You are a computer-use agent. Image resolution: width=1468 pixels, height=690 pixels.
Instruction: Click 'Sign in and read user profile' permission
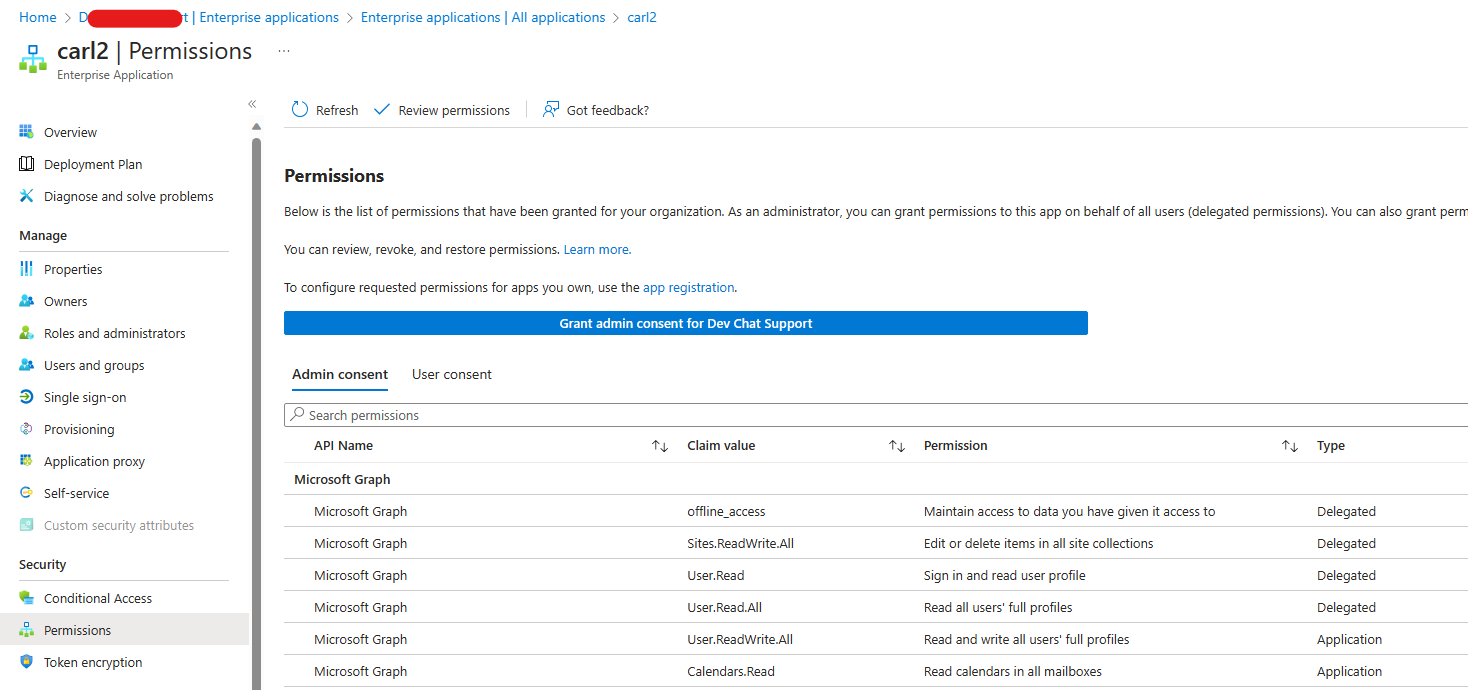1005,575
